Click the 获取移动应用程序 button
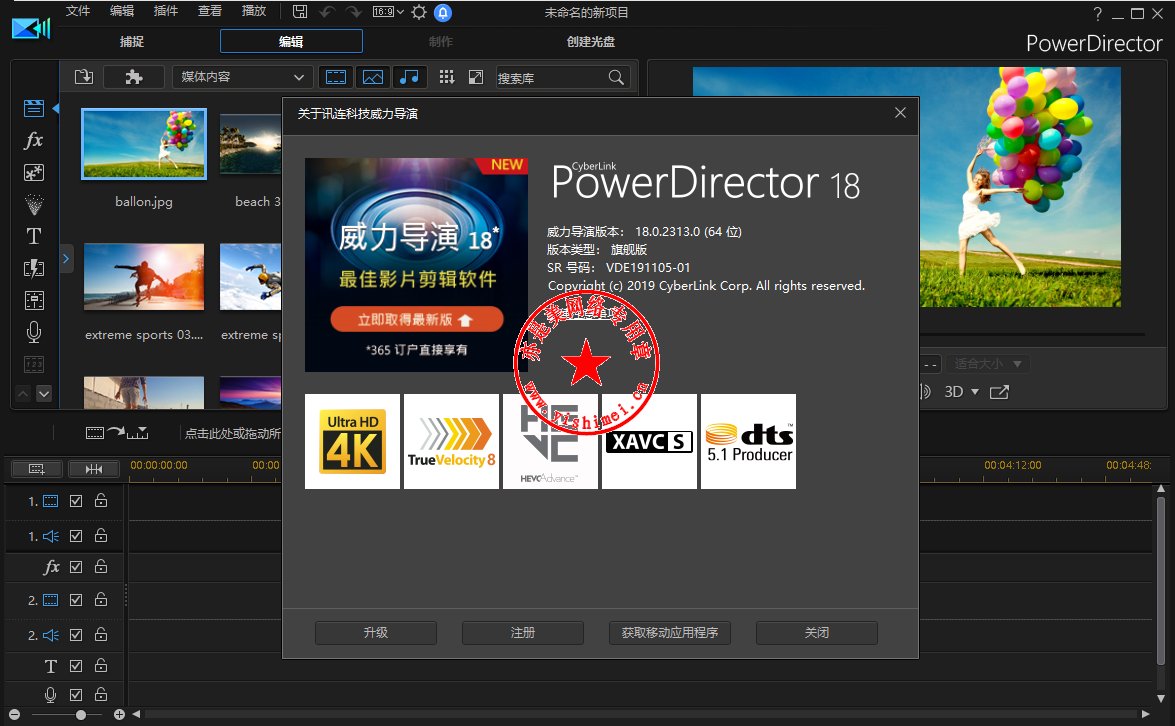 click(x=670, y=633)
